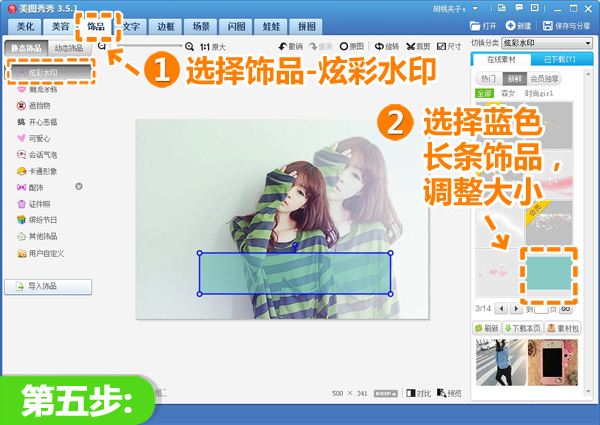Click the 裁剪 scissors crop icon
This screenshot has width=600, height=425.
(411, 46)
